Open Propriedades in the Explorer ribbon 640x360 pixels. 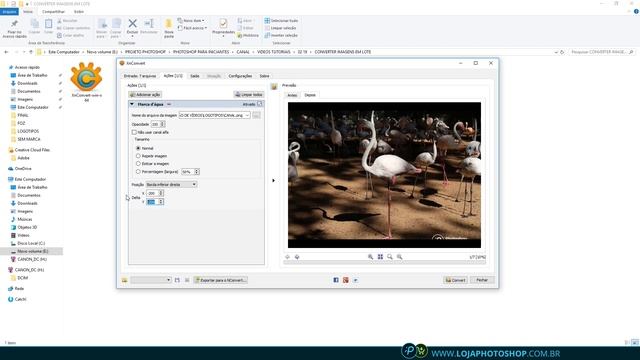point(223,27)
